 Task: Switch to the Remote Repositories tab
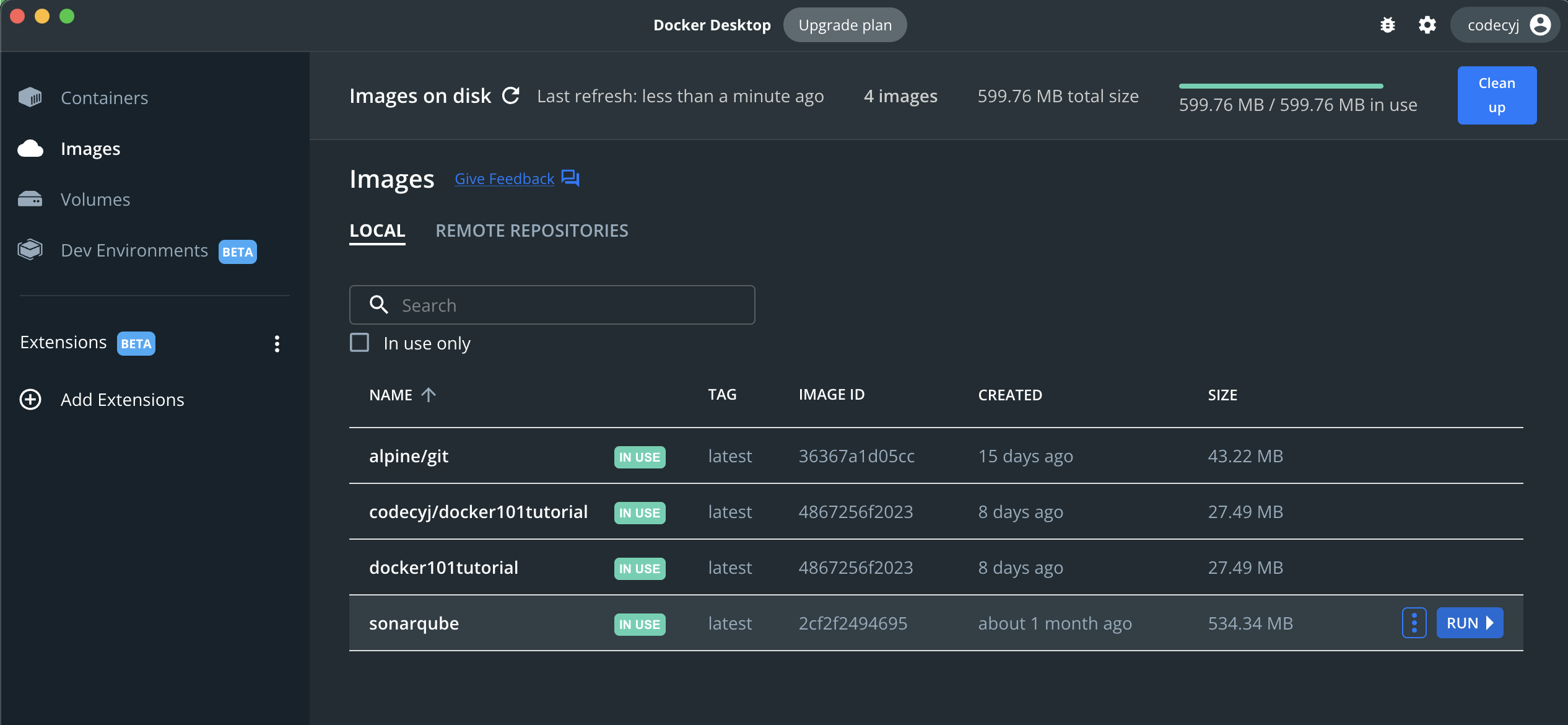coord(531,231)
